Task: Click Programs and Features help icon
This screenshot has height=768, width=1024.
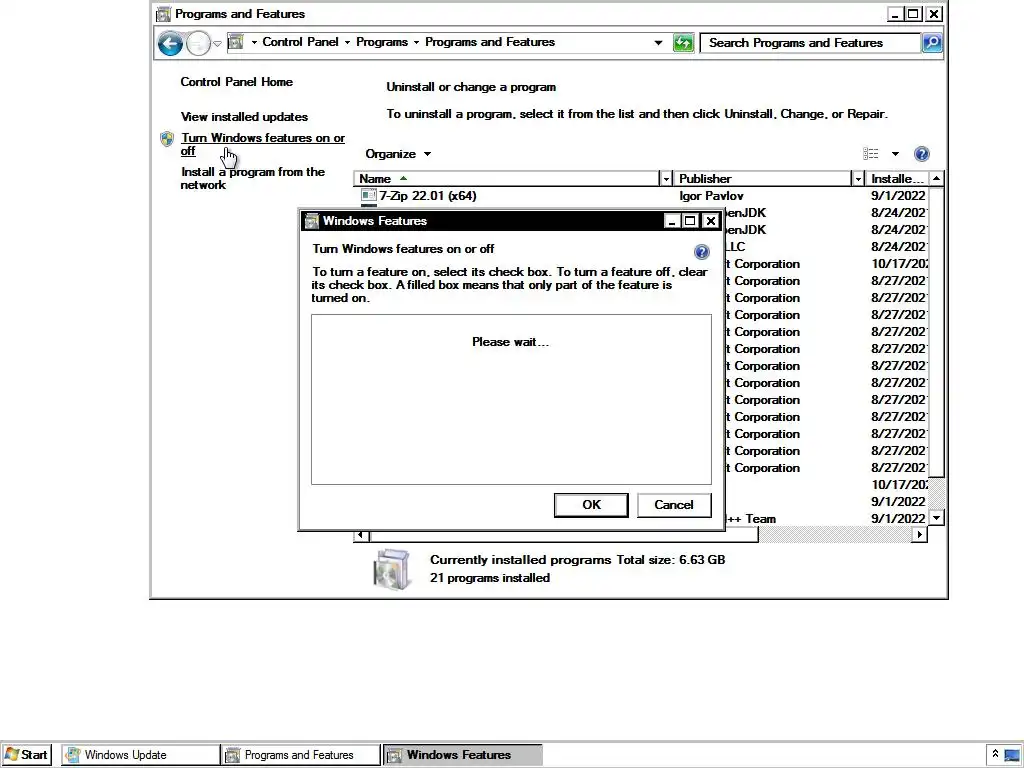Action: 921,154
